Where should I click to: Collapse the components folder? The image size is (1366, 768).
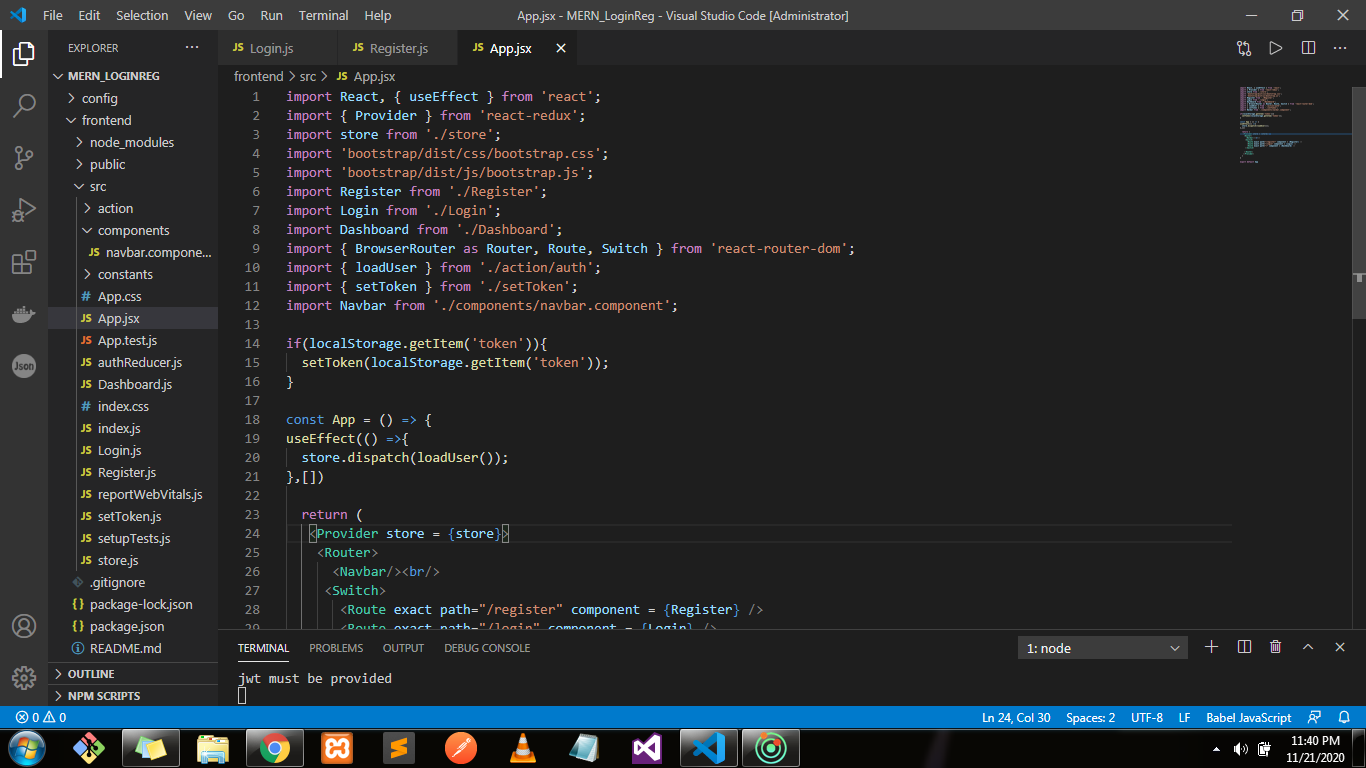coord(133,230)
